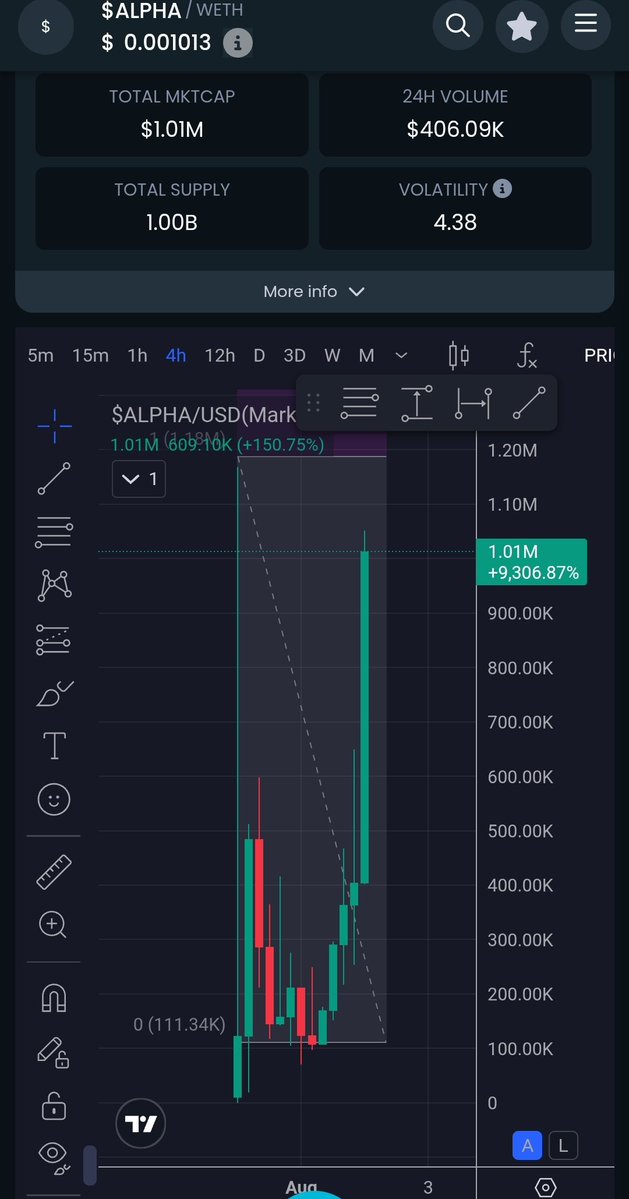Grab the floating drawing toolbar handle
629x1199 pixels.
coord(313,402)
